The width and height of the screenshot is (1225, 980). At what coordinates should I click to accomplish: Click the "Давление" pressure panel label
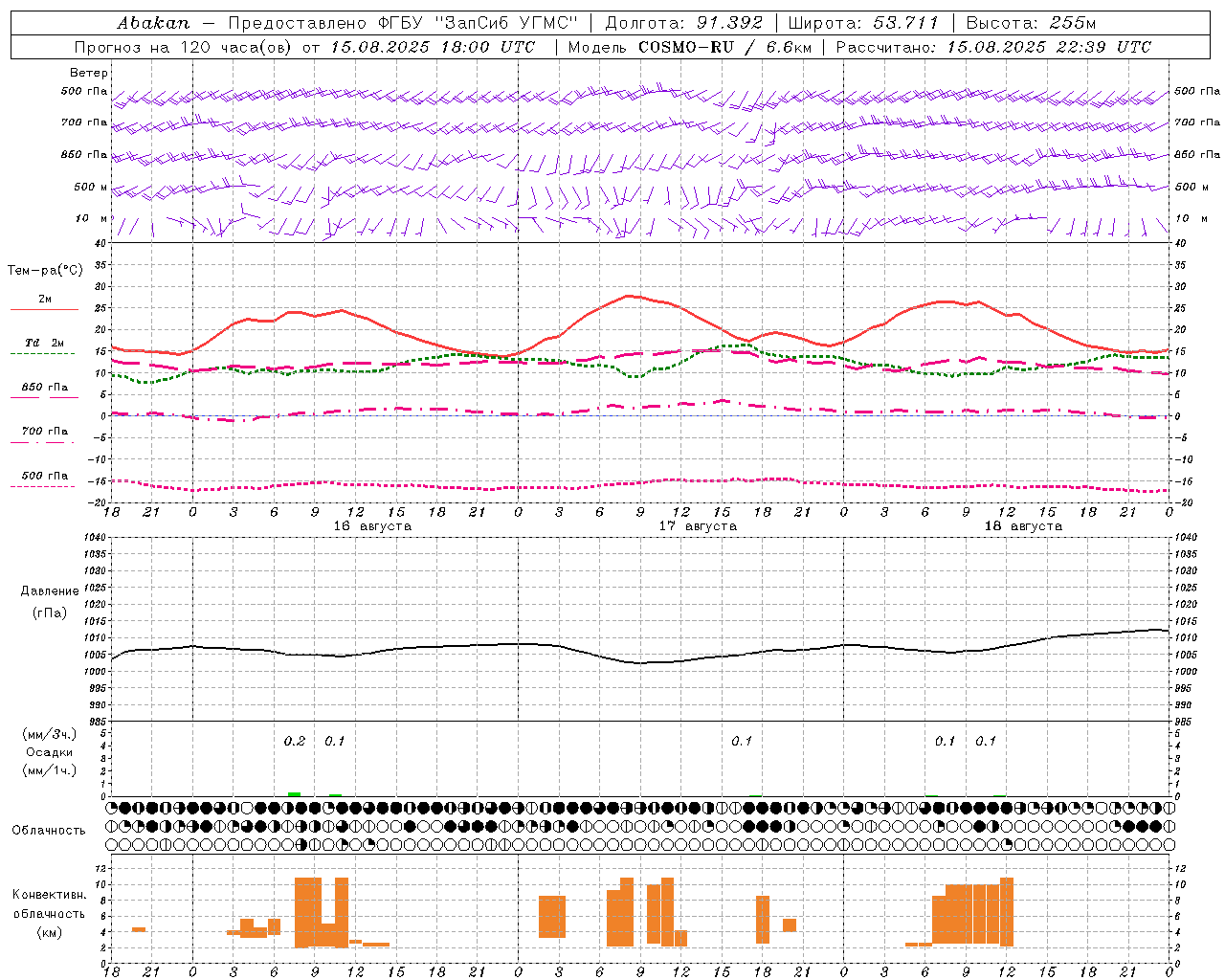pyautogui.click(x=50, y=591)
